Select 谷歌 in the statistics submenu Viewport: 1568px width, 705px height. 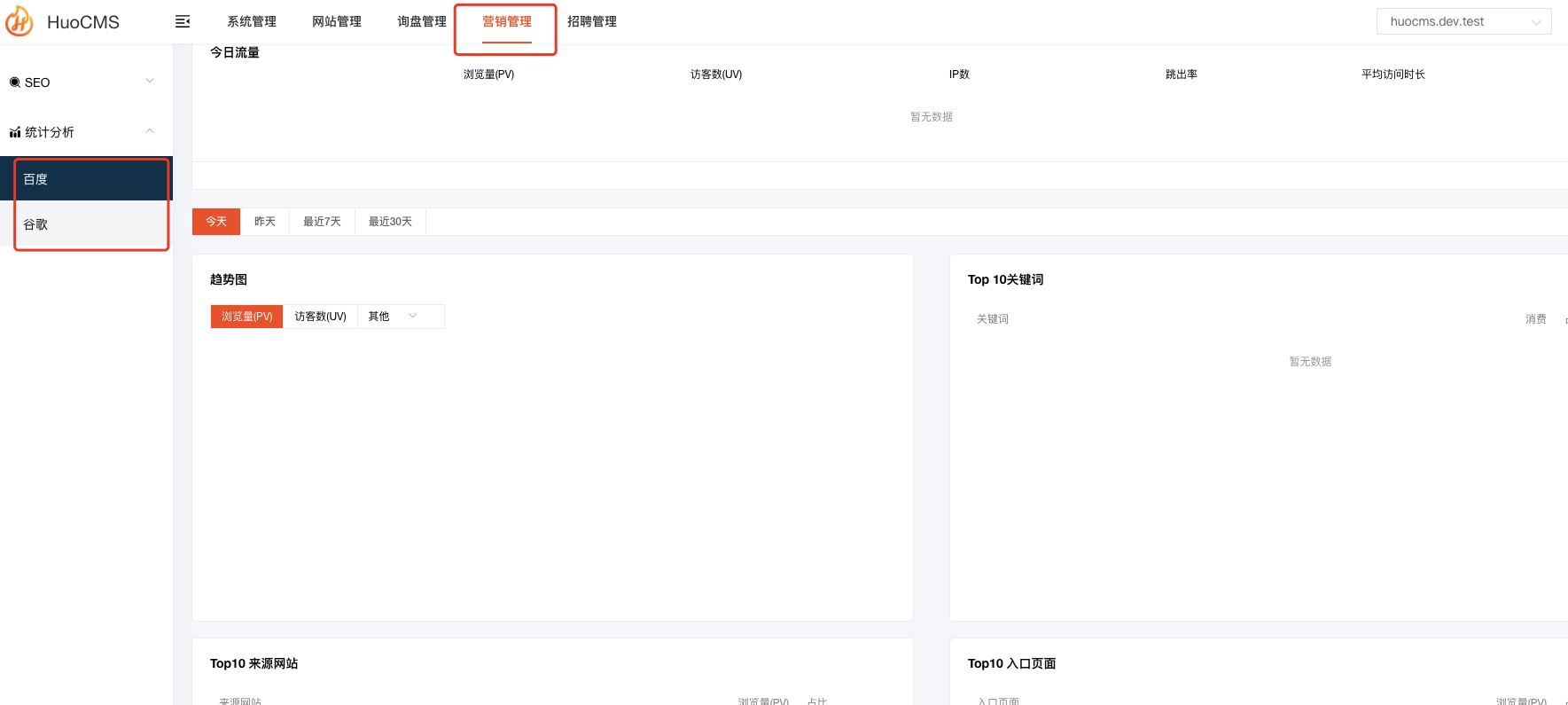pyautogui.click(x=86, y=224)
